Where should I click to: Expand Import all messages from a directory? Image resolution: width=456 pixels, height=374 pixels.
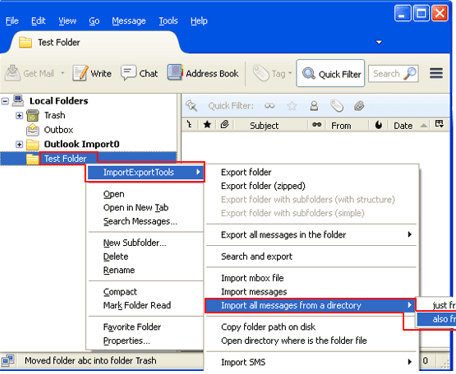[x=310, y=305]
